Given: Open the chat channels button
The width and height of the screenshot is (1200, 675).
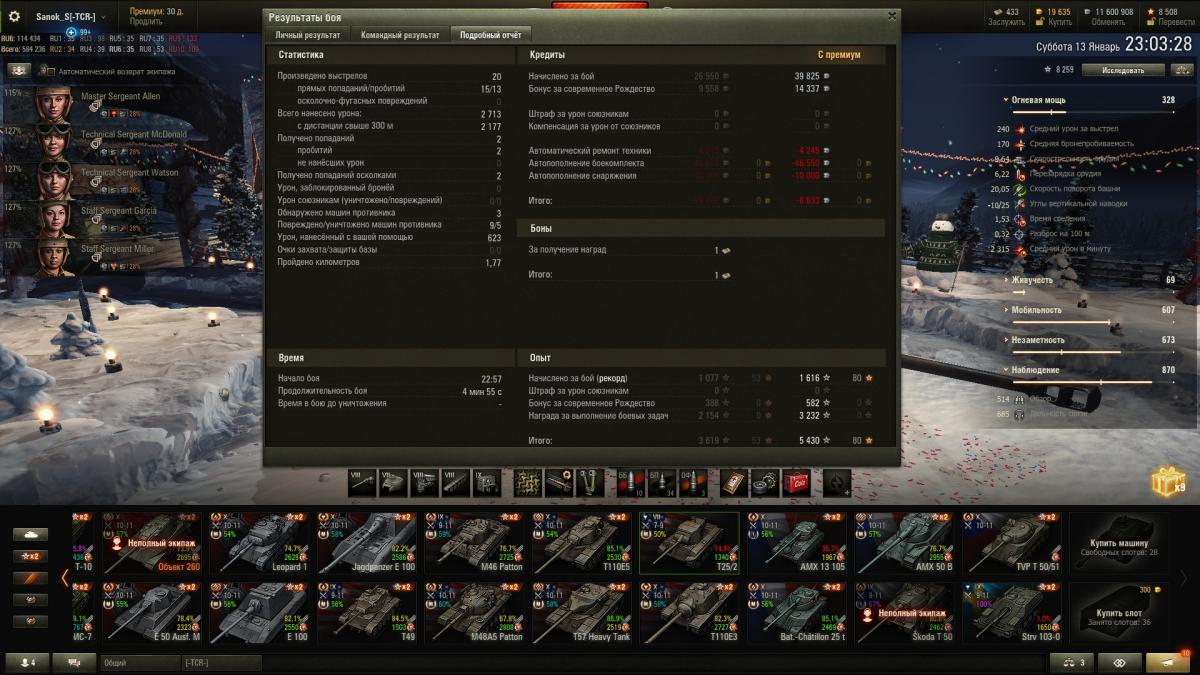Looking at the screenshot, I should coord(74,662).
